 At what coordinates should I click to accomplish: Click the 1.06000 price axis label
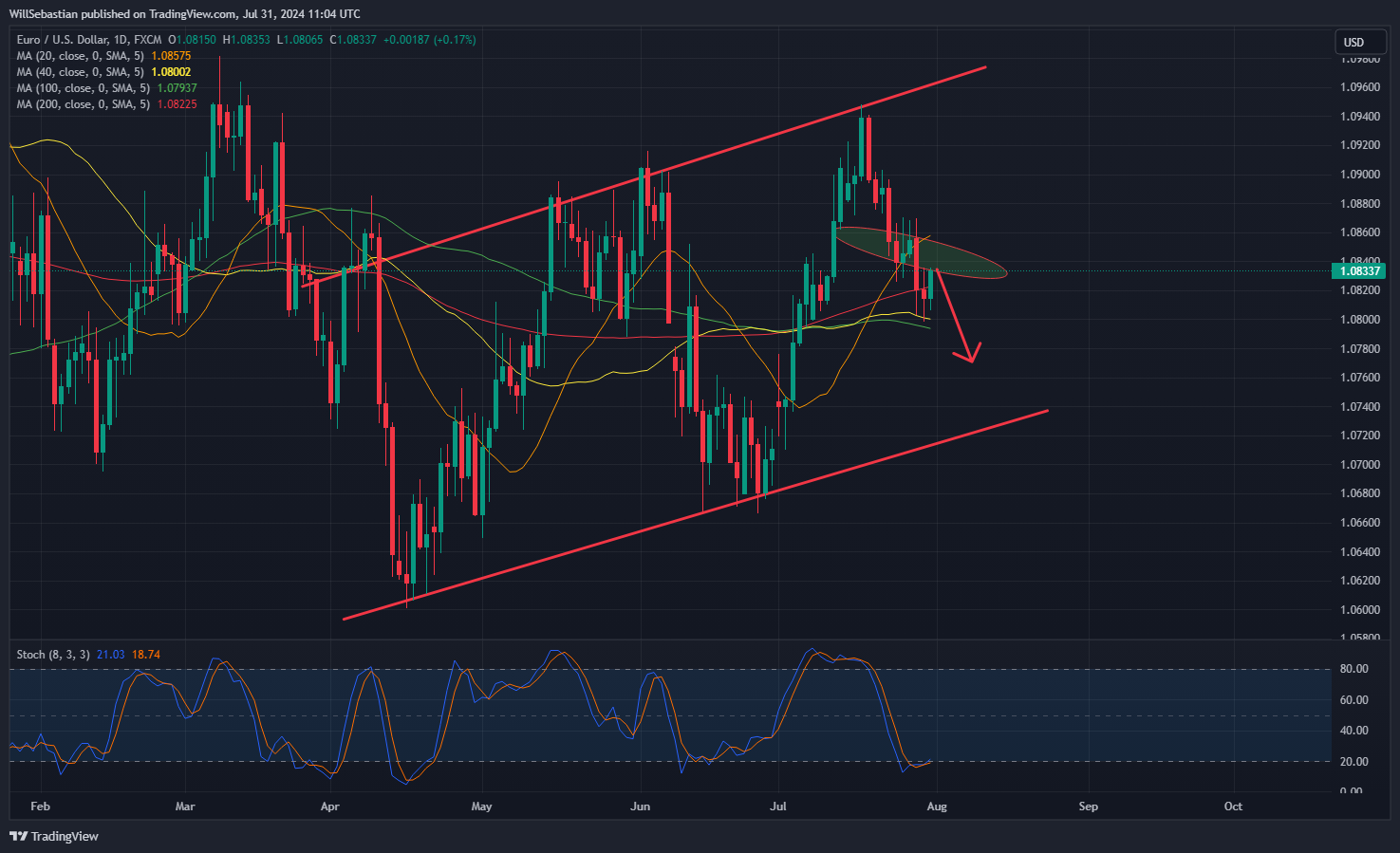pos(1360,610)
